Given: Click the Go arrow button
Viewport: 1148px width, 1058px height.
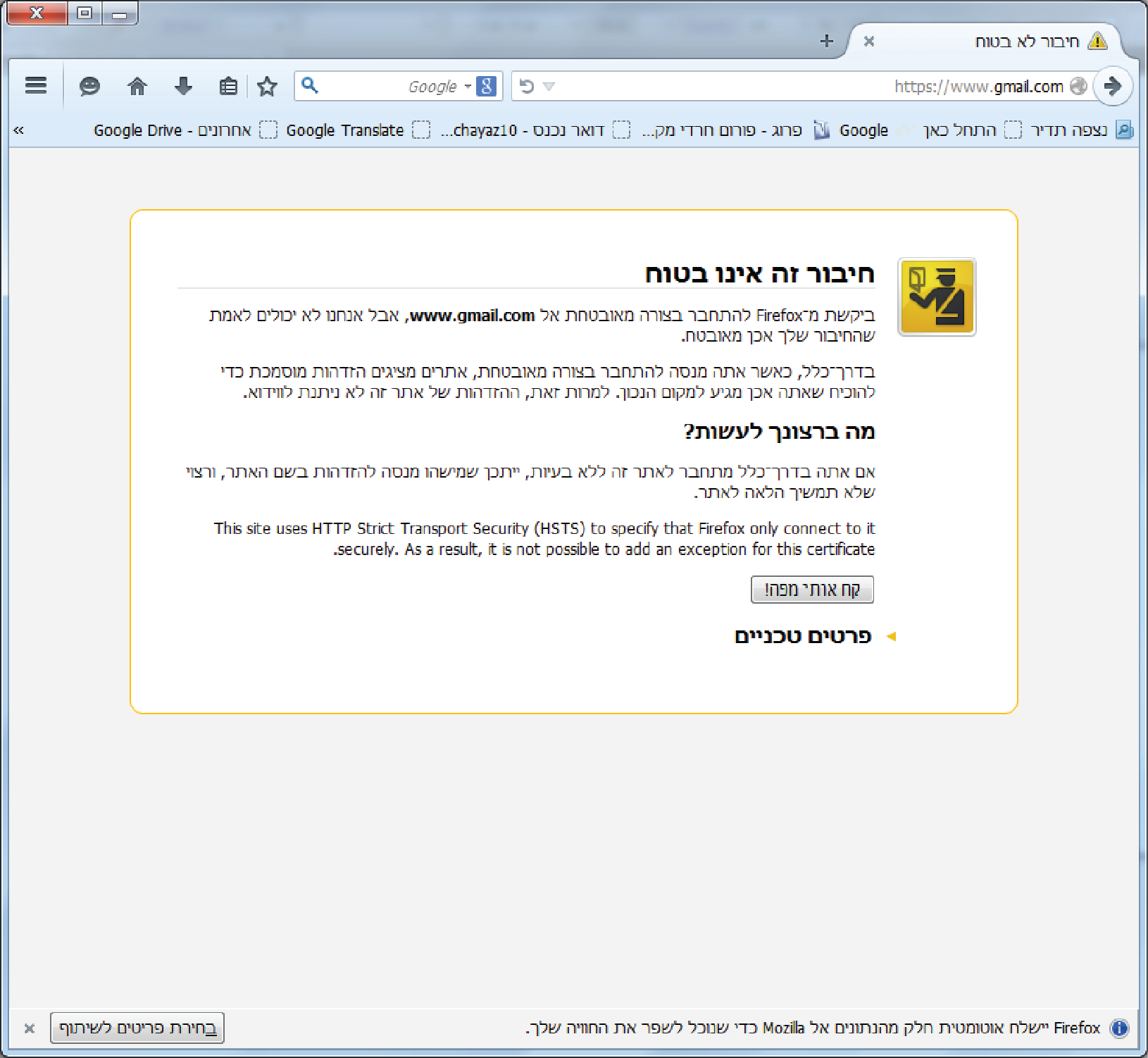Looking at the screenshot, I should pyautogui.click(x=1113, y=86).
